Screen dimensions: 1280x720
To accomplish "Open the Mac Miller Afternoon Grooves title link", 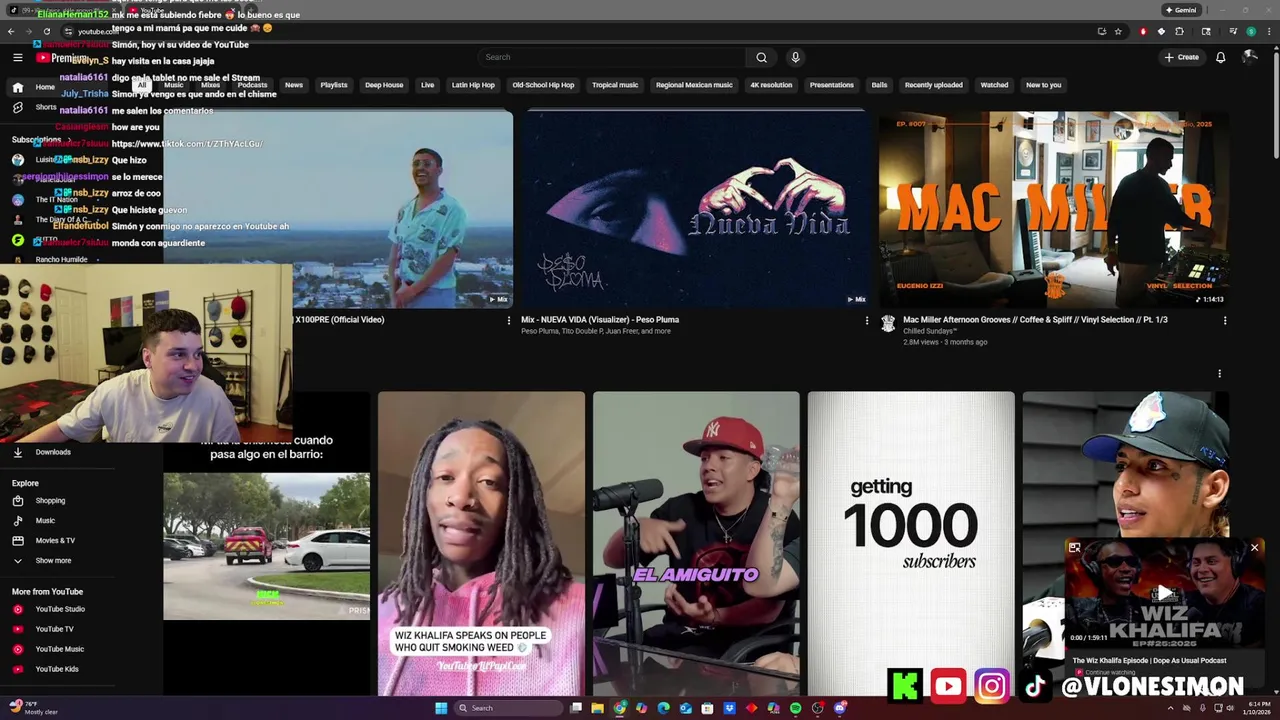I will 1035,320.
